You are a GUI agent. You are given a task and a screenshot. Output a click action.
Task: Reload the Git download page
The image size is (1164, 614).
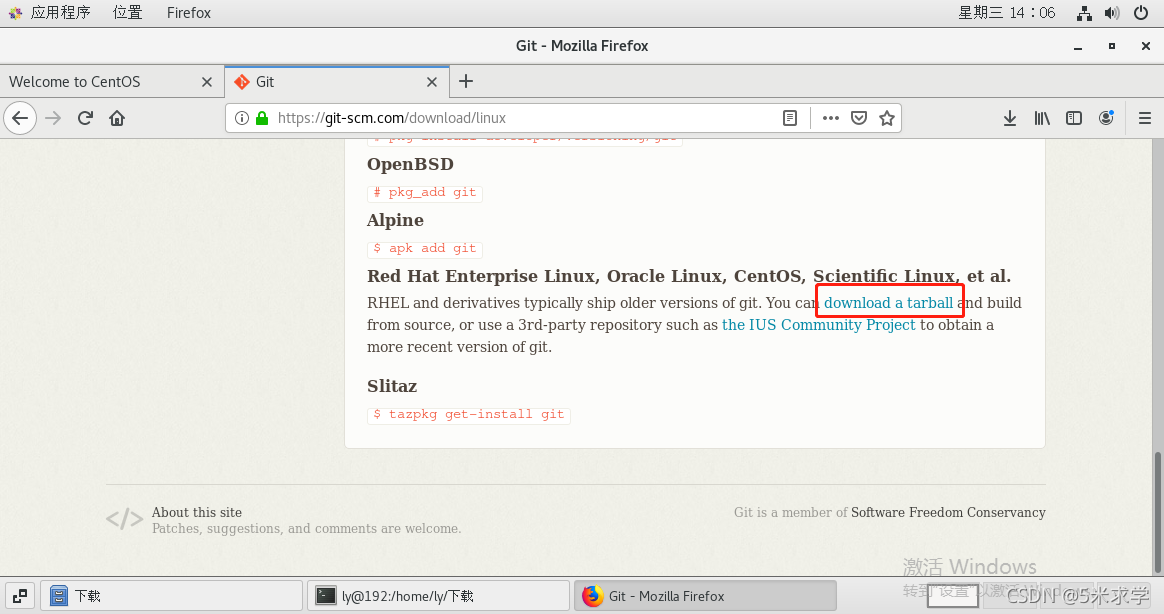84,117
